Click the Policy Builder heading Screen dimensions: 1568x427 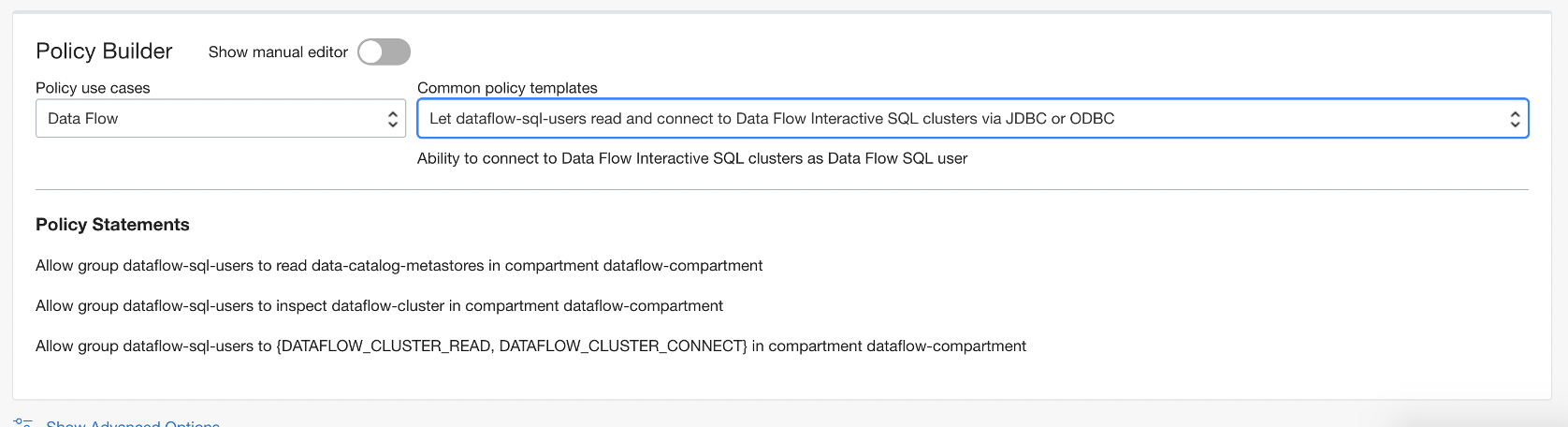(x=104, y=52)
